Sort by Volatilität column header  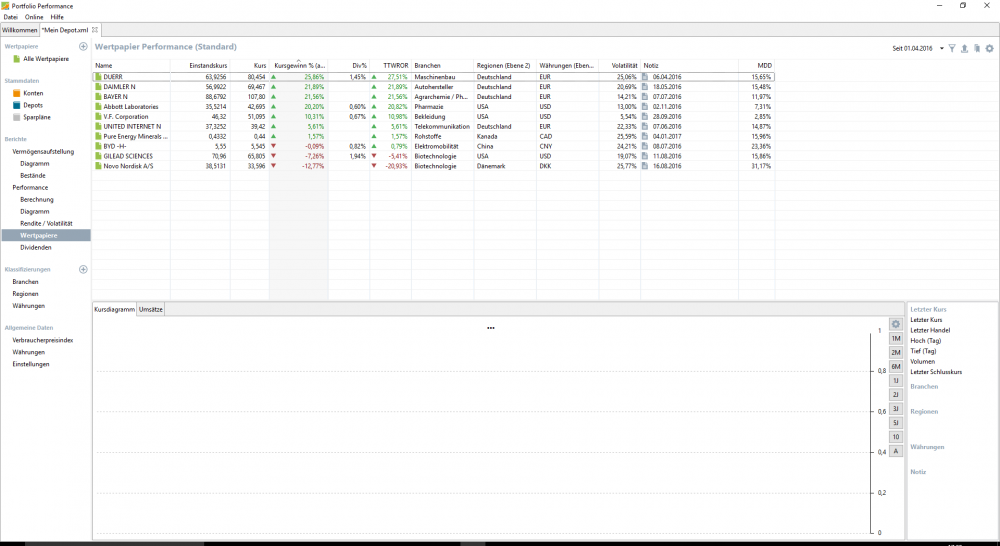click(x=620, y=66)
